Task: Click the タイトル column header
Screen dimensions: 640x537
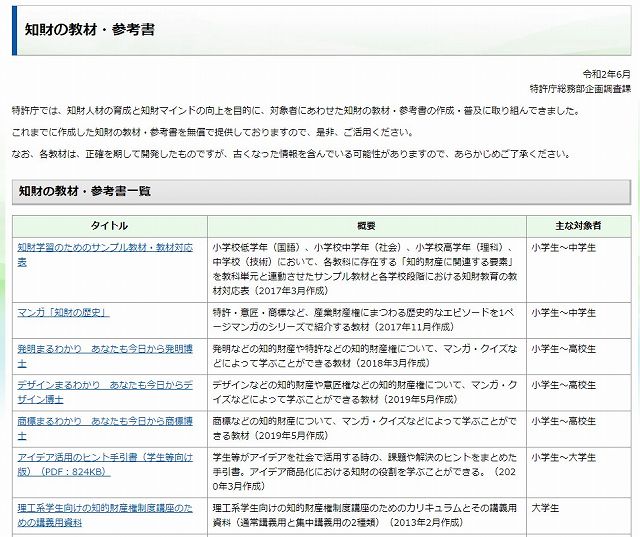Action: (109, 226)
